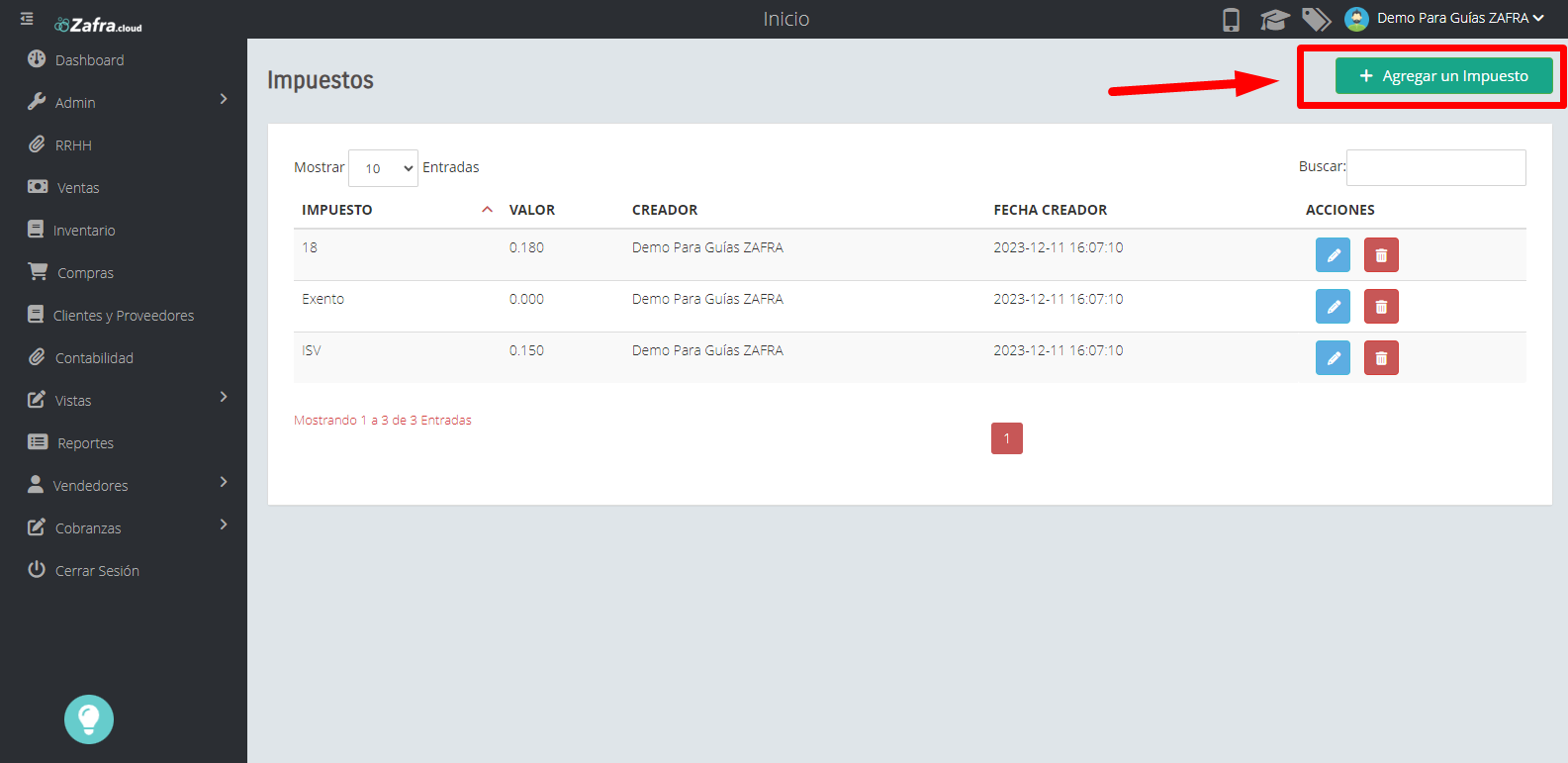Open the price tags icon in top bar

1316,20
